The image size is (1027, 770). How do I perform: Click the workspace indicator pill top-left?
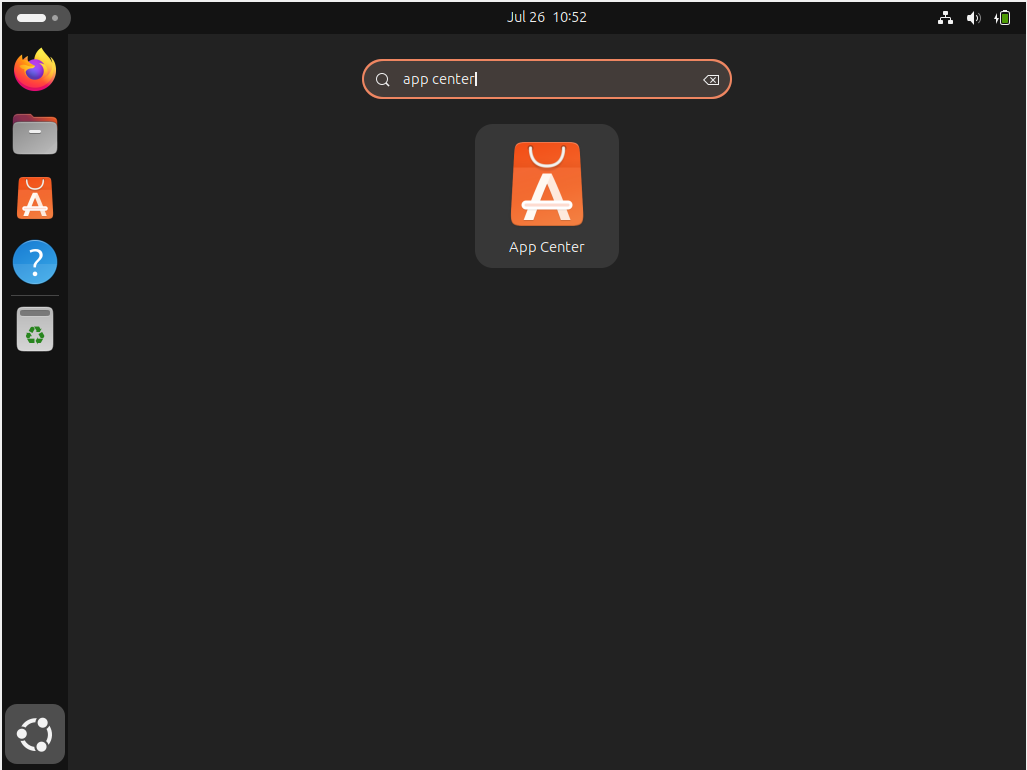click(x=31, y=17)
